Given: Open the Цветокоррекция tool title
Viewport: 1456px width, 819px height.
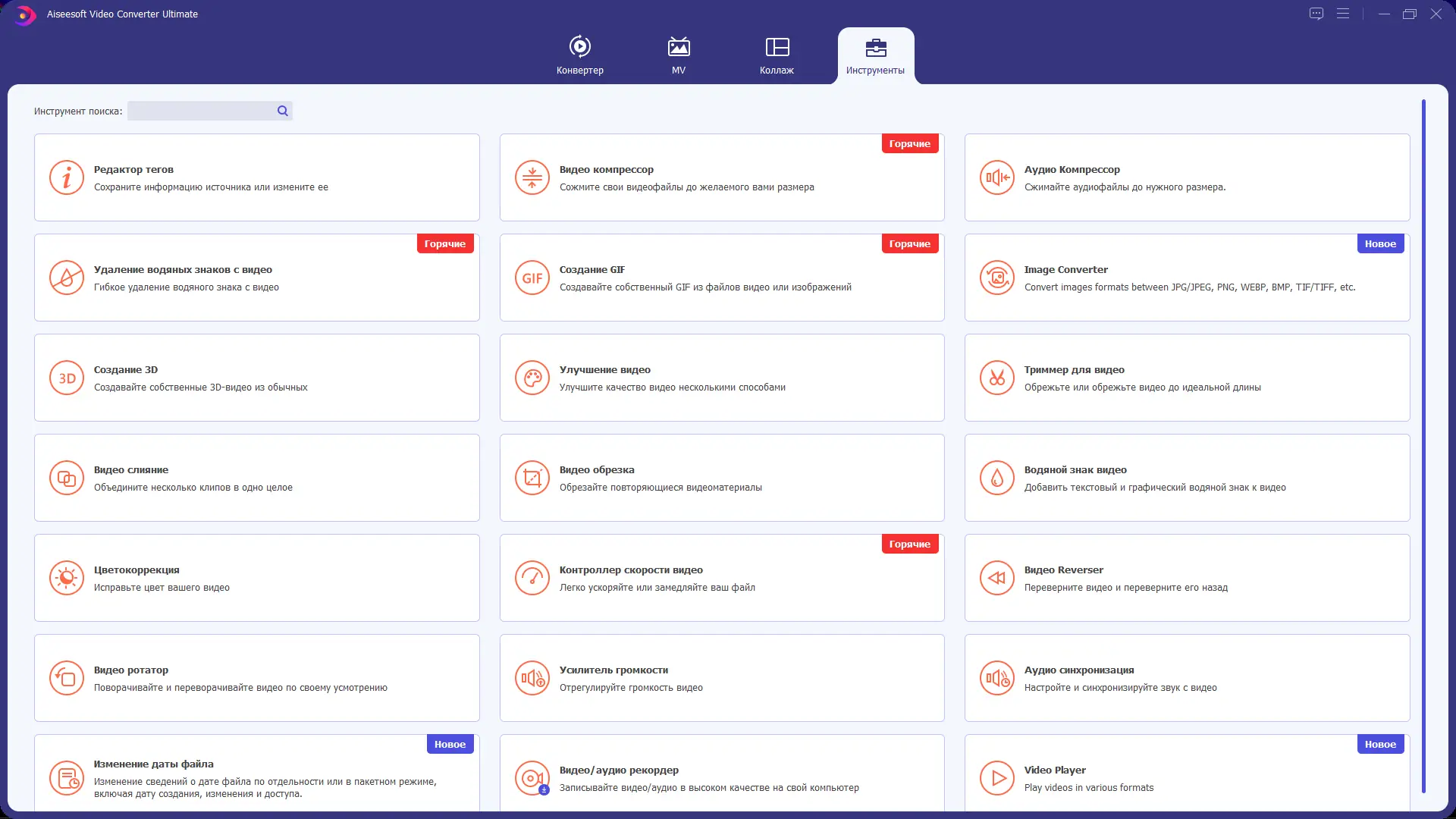Looking at the screenshot, I should pyautogui.click(x=136, y=570).
